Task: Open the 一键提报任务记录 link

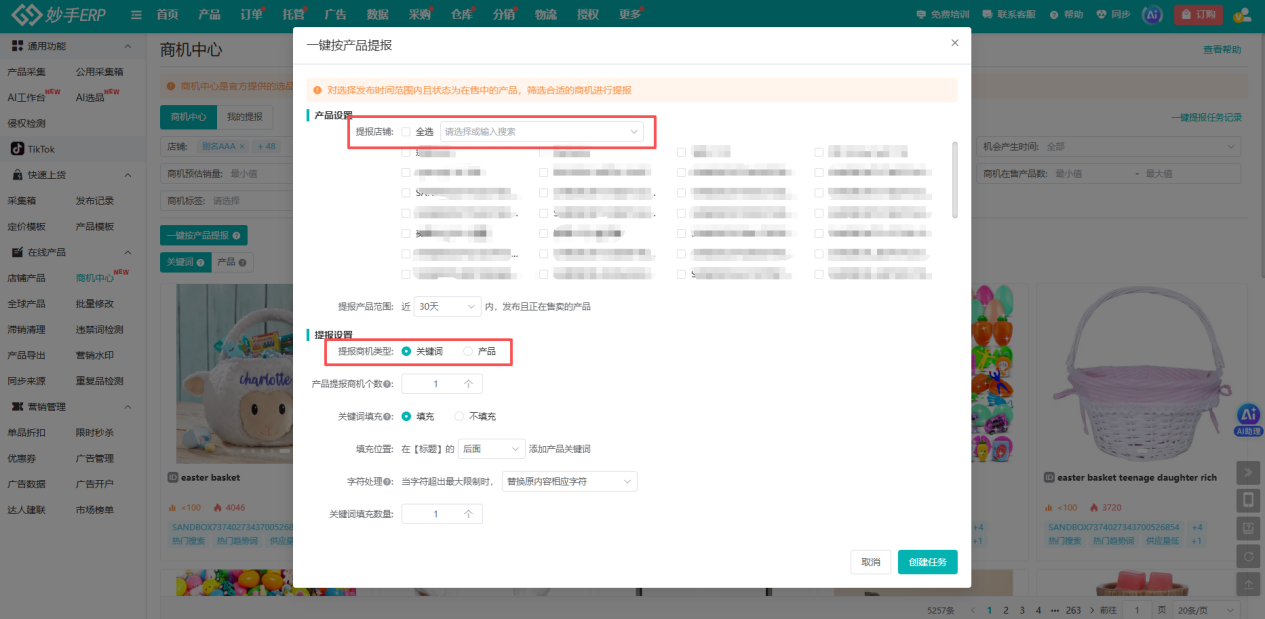Action: [1206, 117]
